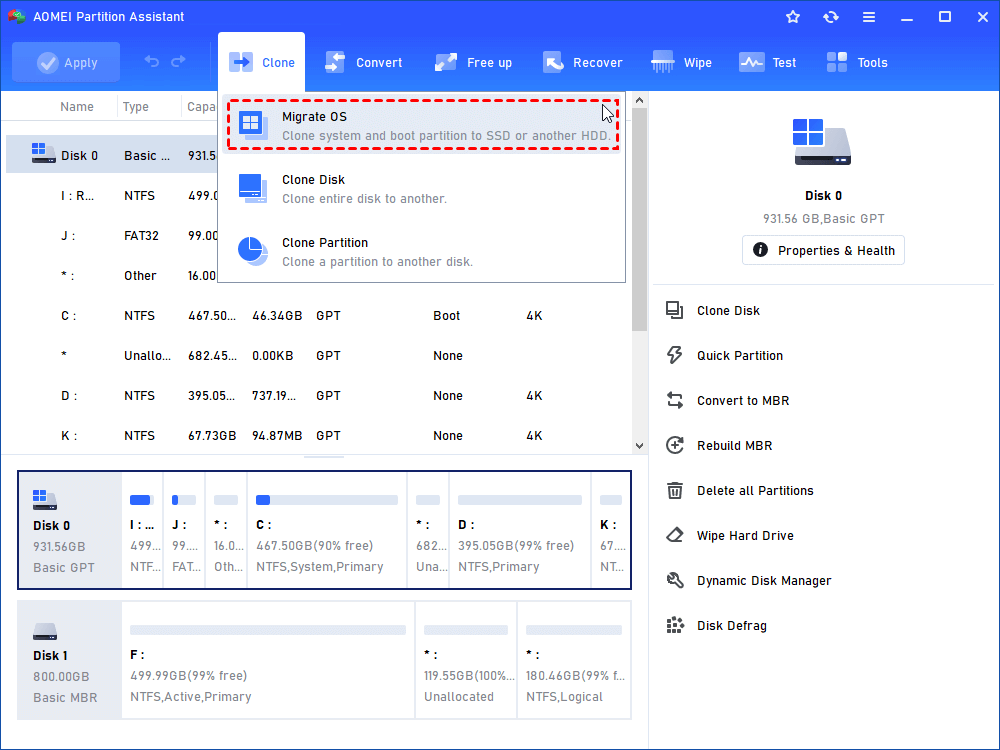Image resolution: width=1000 pixels, height=750 pixels.
Task: Select D: partition block in disk map
Action: 520,530
